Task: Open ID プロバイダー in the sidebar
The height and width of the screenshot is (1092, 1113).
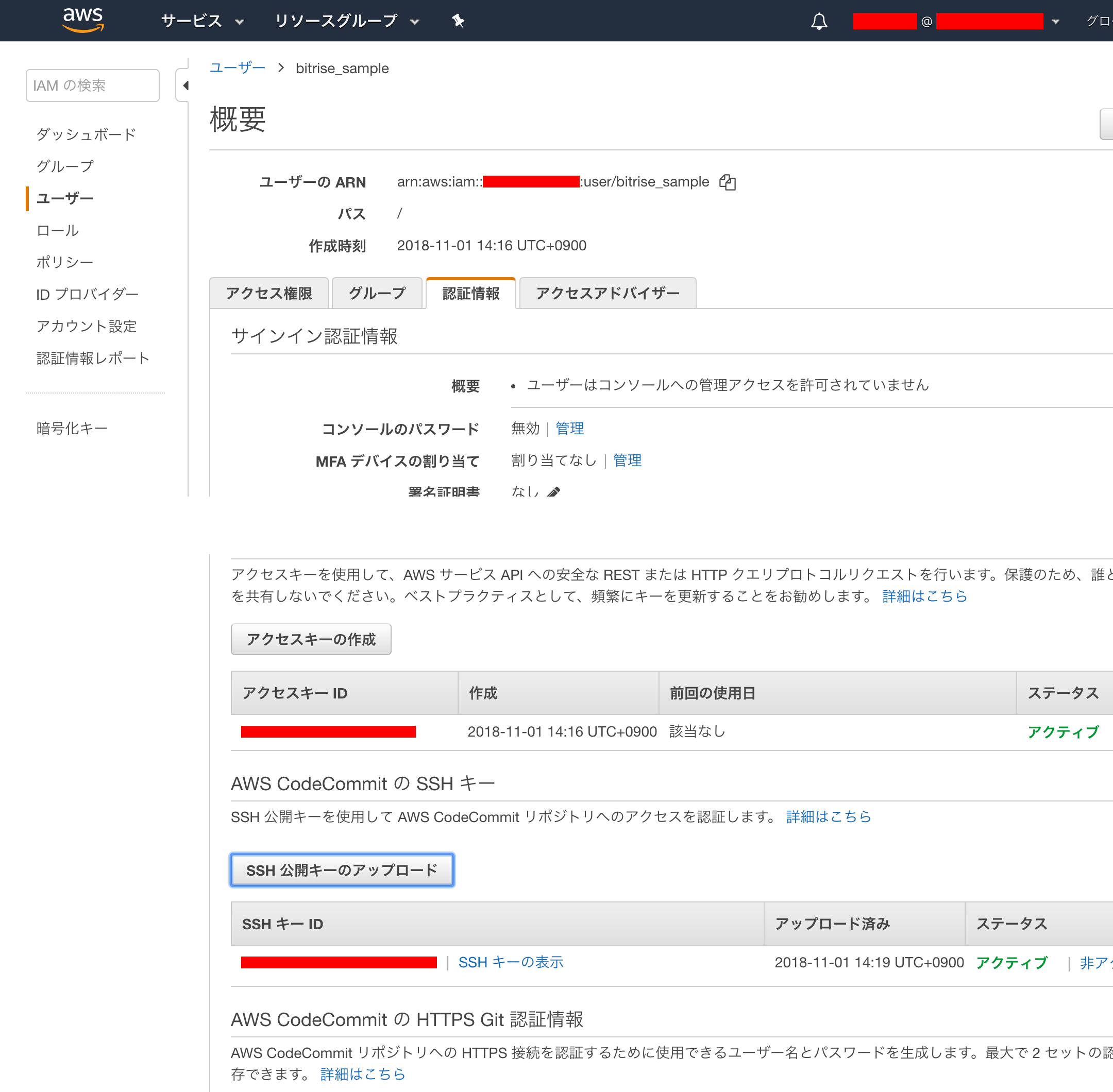Action: [87, 294]
